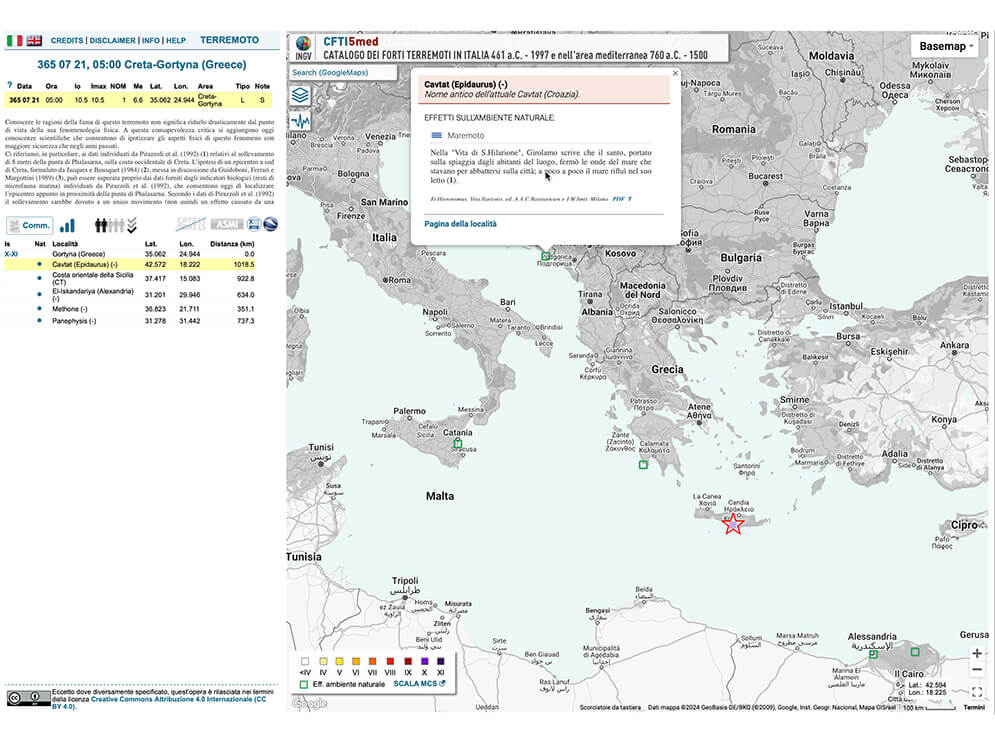
Task: Sort by the Località column header
Action: (x=65, y=244)
